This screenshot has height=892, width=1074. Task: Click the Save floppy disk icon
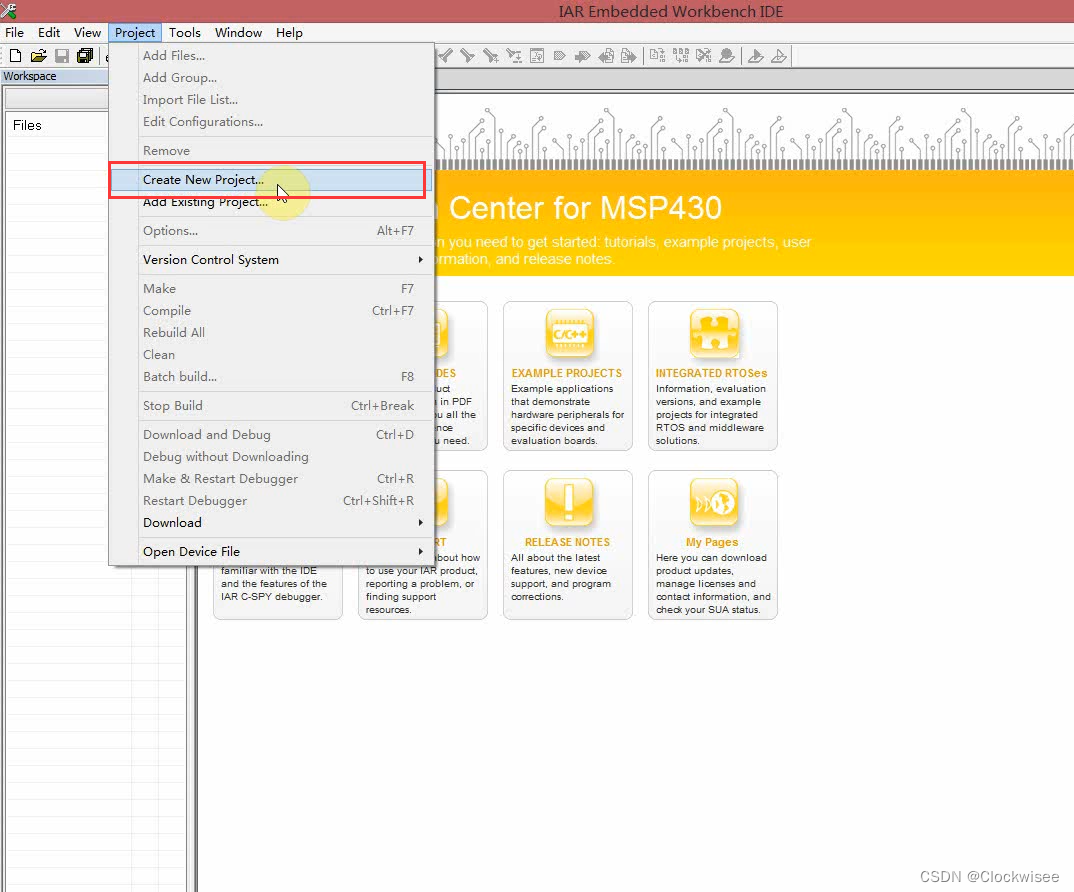[x=62, y=56]
